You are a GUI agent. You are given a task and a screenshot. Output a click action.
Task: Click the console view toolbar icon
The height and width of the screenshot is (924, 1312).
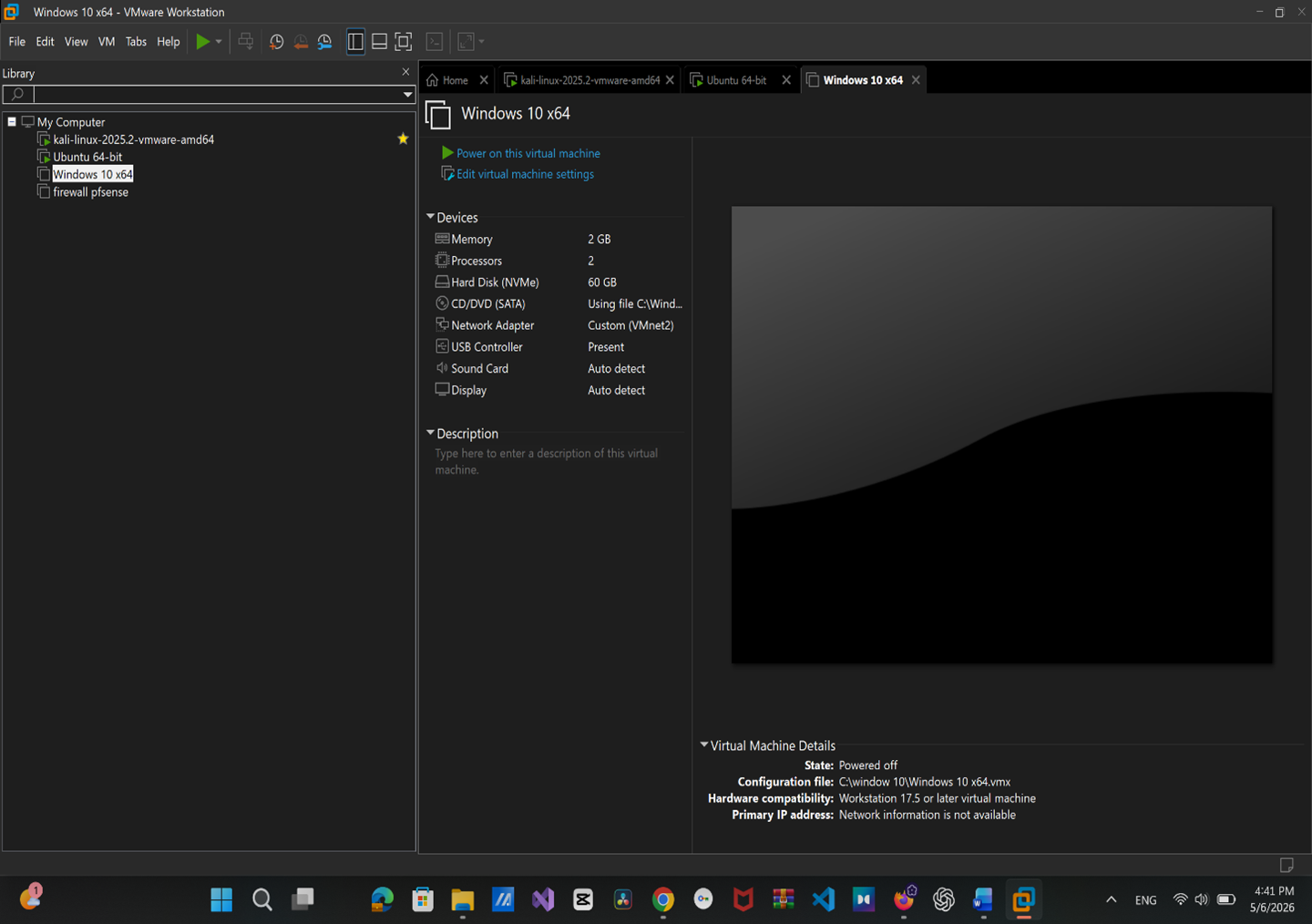point(435,42)
